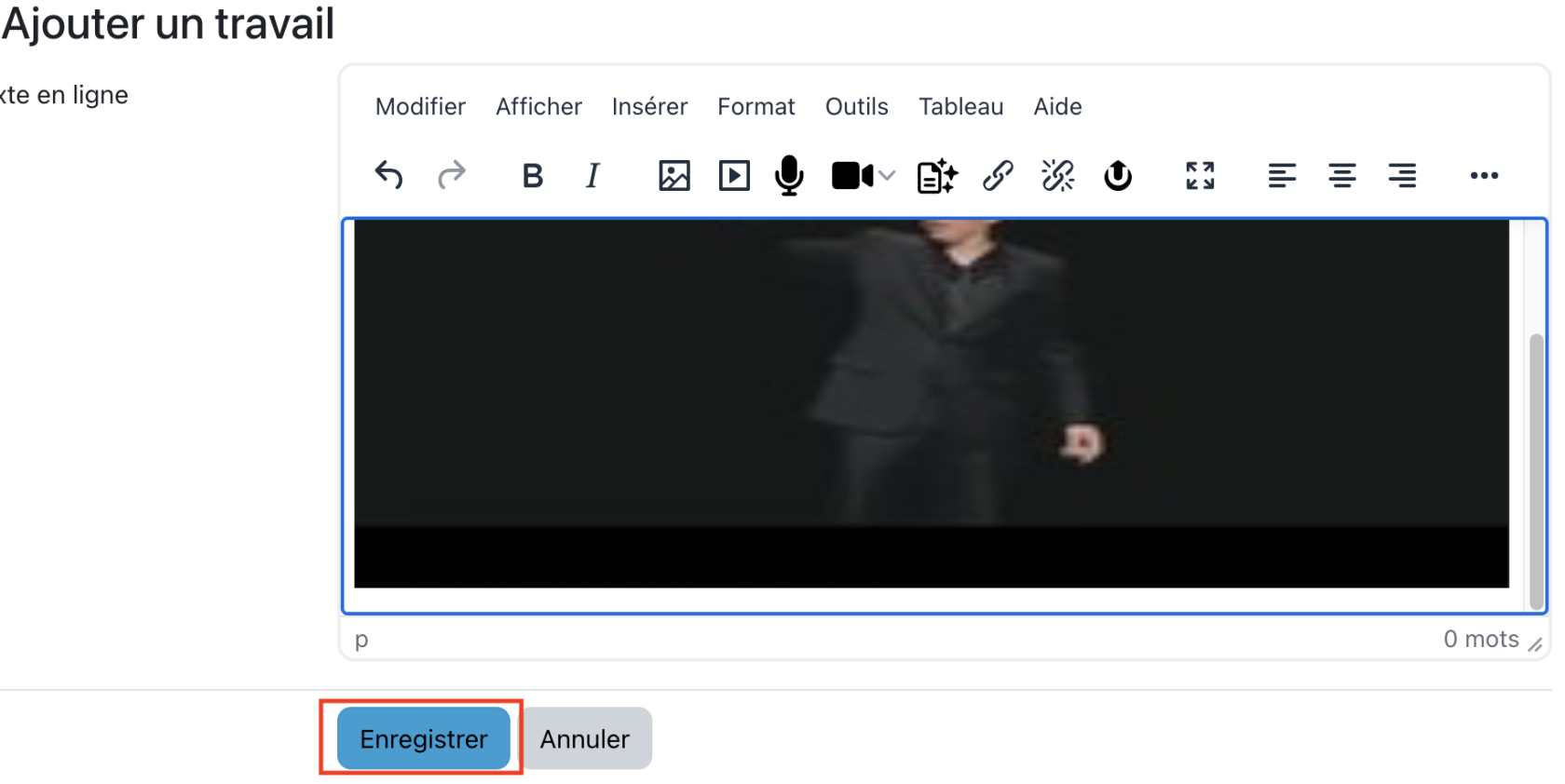Toggle bold formatting
The image size is (1565, 784).
click(532, 175)
